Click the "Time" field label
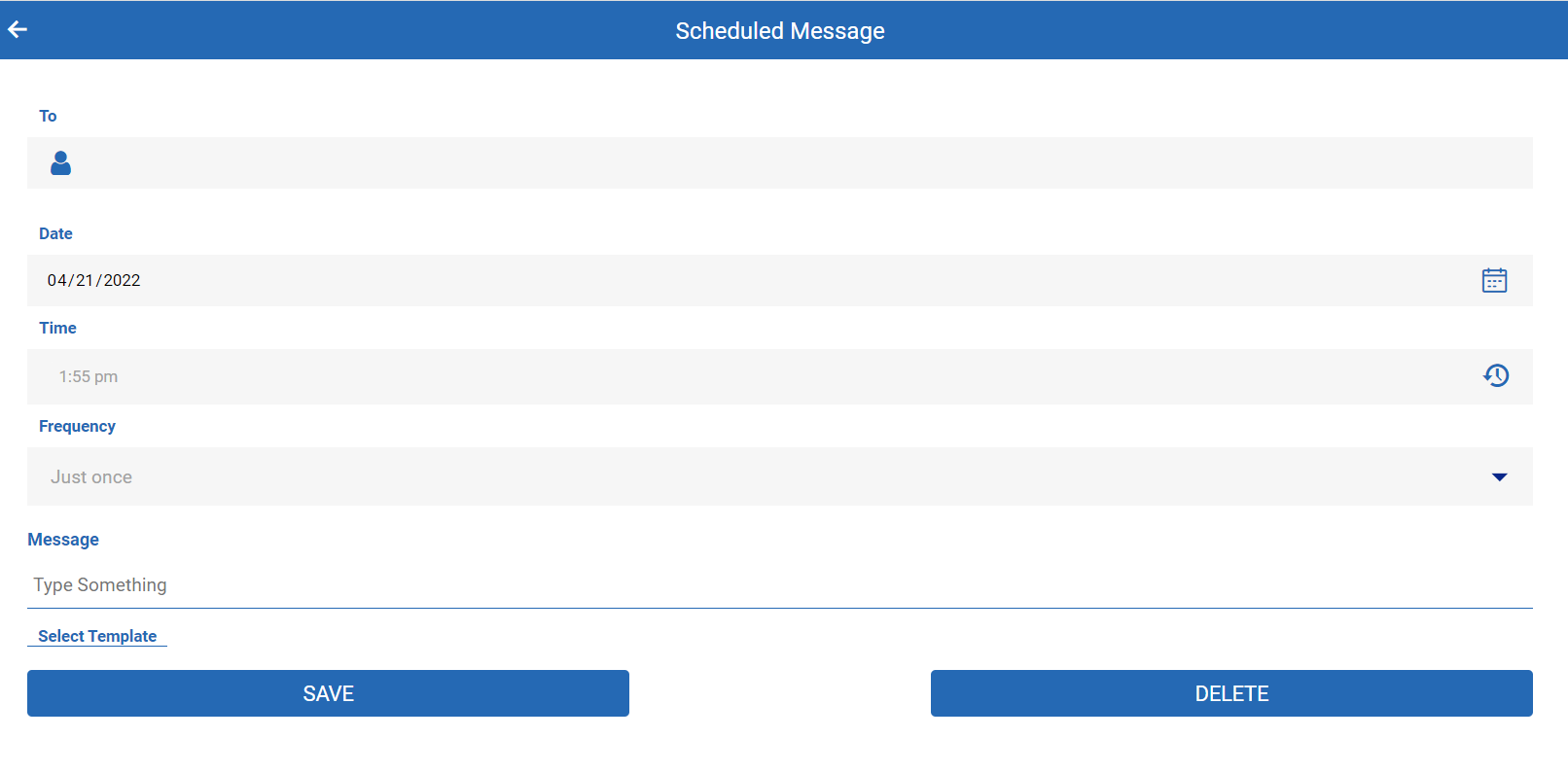The width and height of the screenshot is (1568, 774). tap(57, 328)
